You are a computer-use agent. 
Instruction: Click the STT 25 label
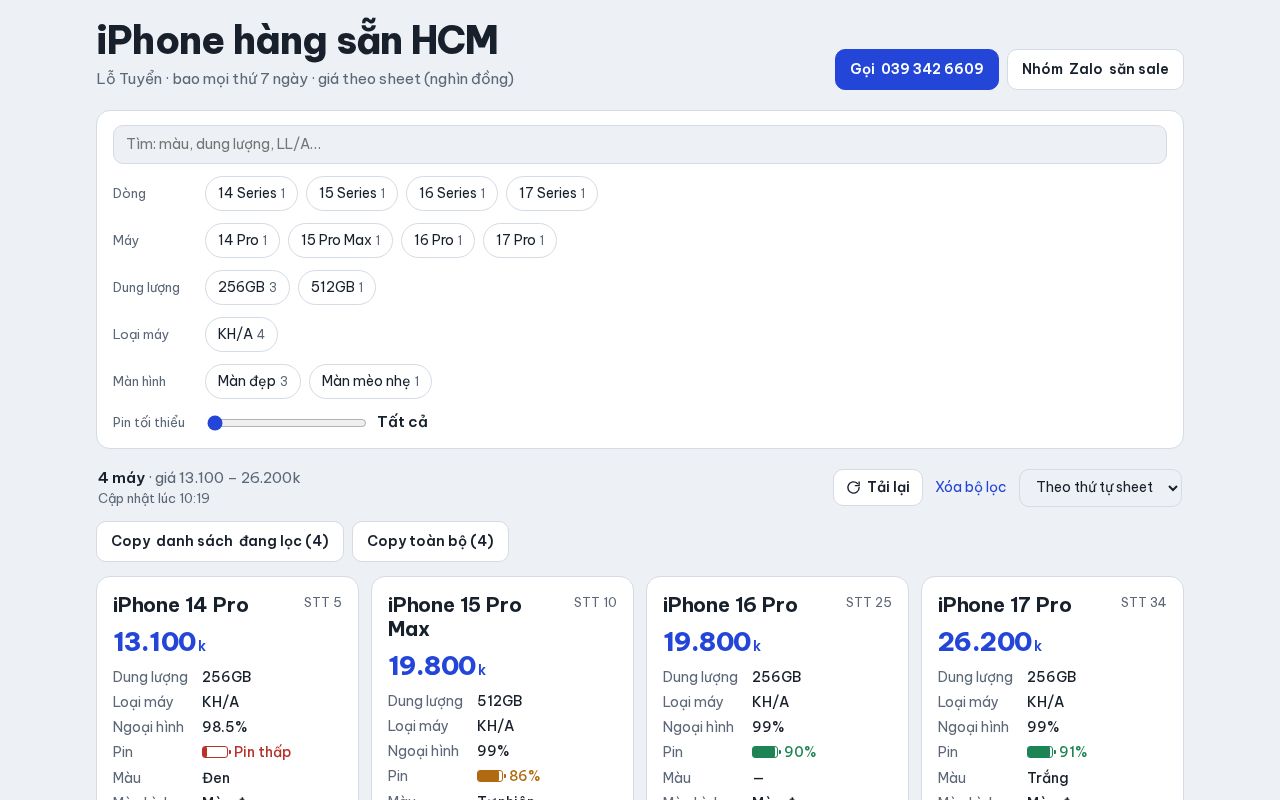869,602
